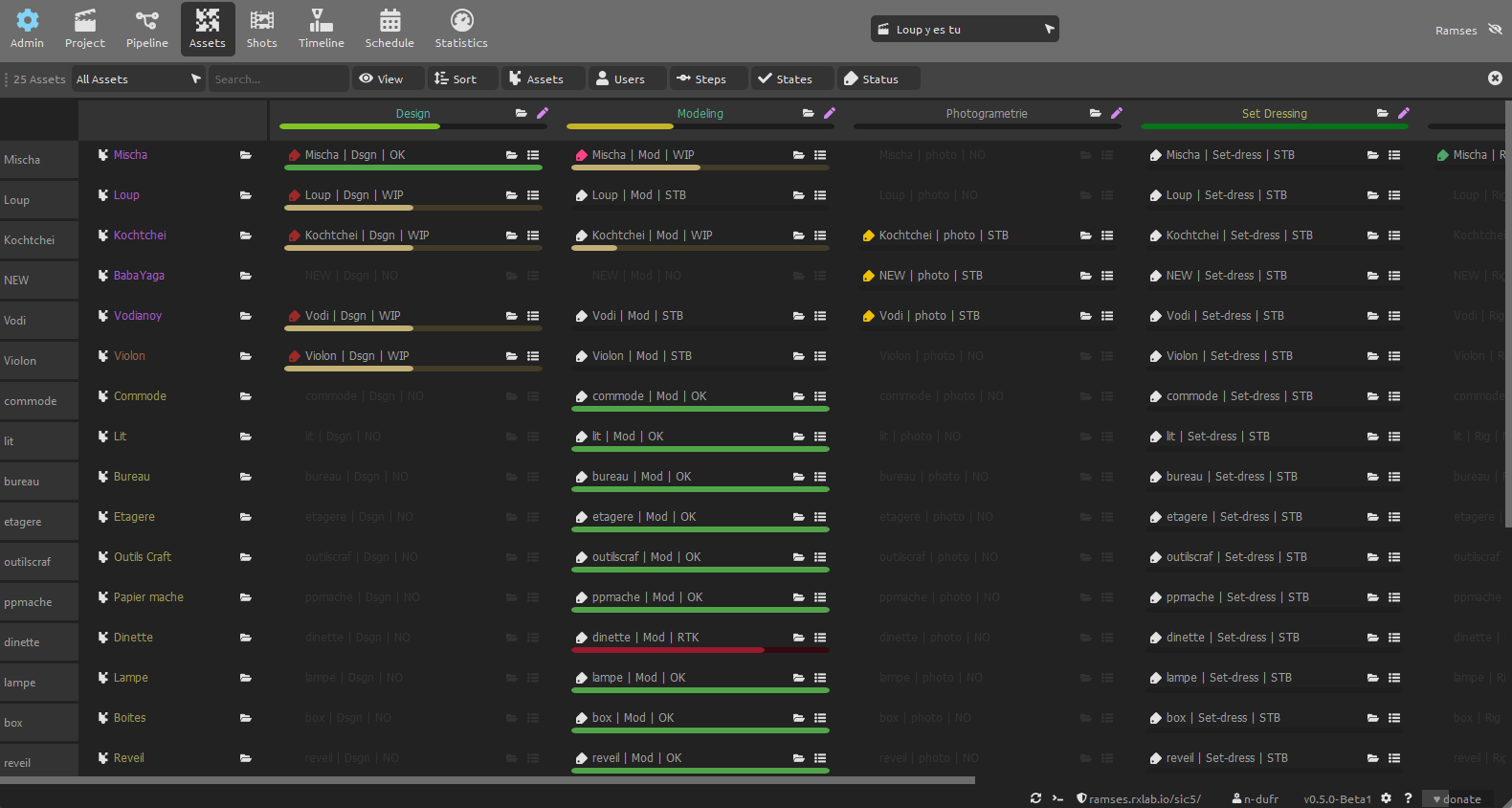1512x808 pixels.
Task: Open the ramses.rxlab.io/sic5/ server link
Action: click(1139, 798)
